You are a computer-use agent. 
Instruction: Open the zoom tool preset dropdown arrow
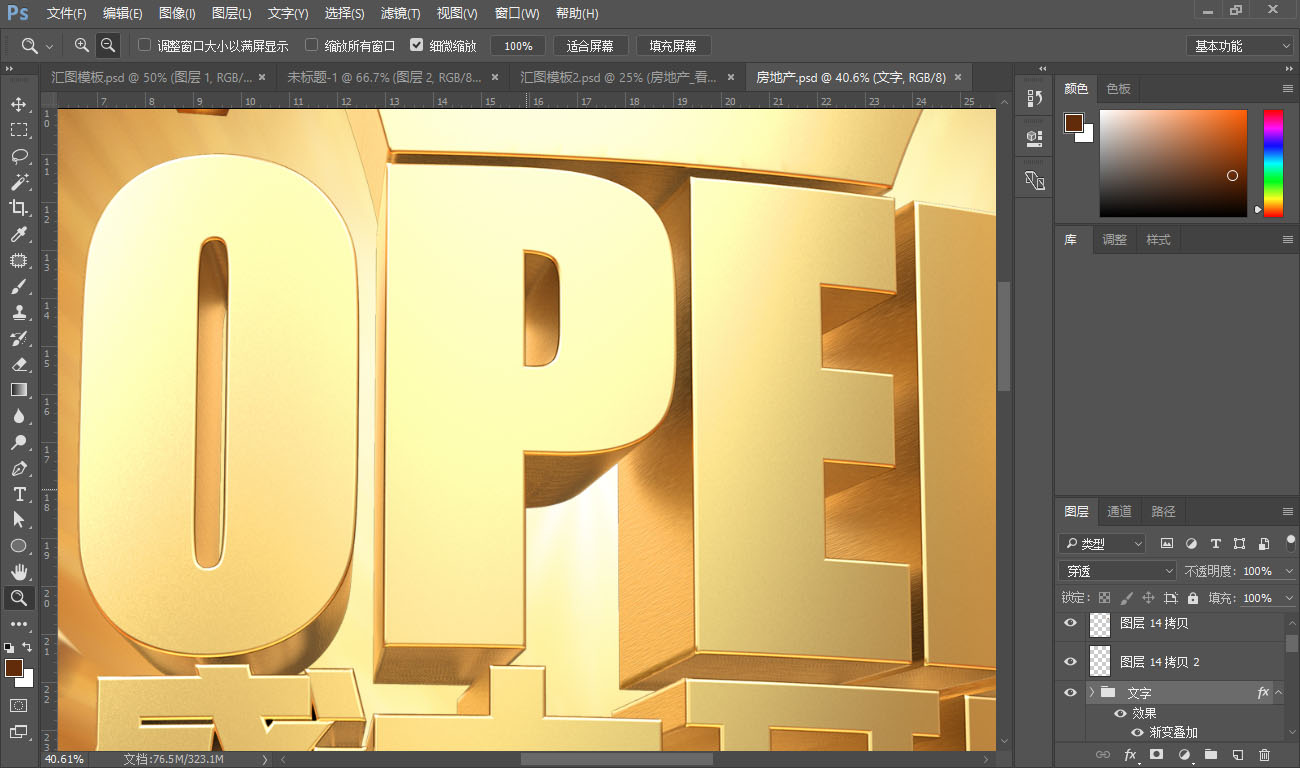pos(49,46)
